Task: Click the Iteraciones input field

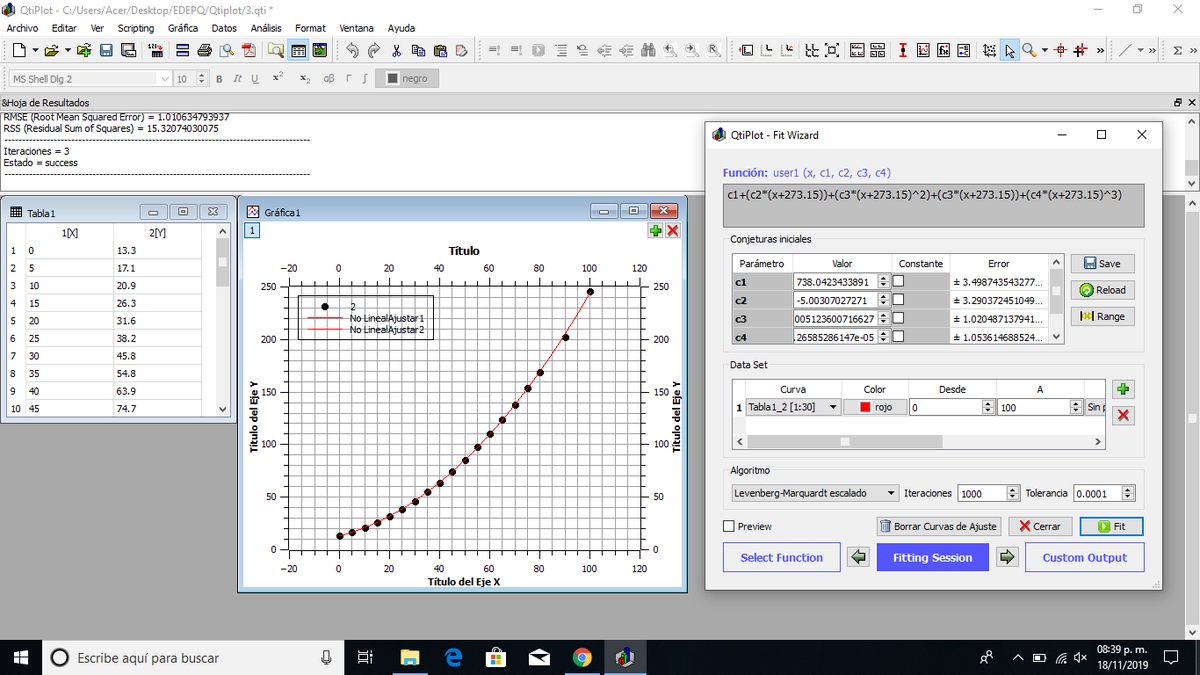Action: pyautogui.click(x=983, y=493)
